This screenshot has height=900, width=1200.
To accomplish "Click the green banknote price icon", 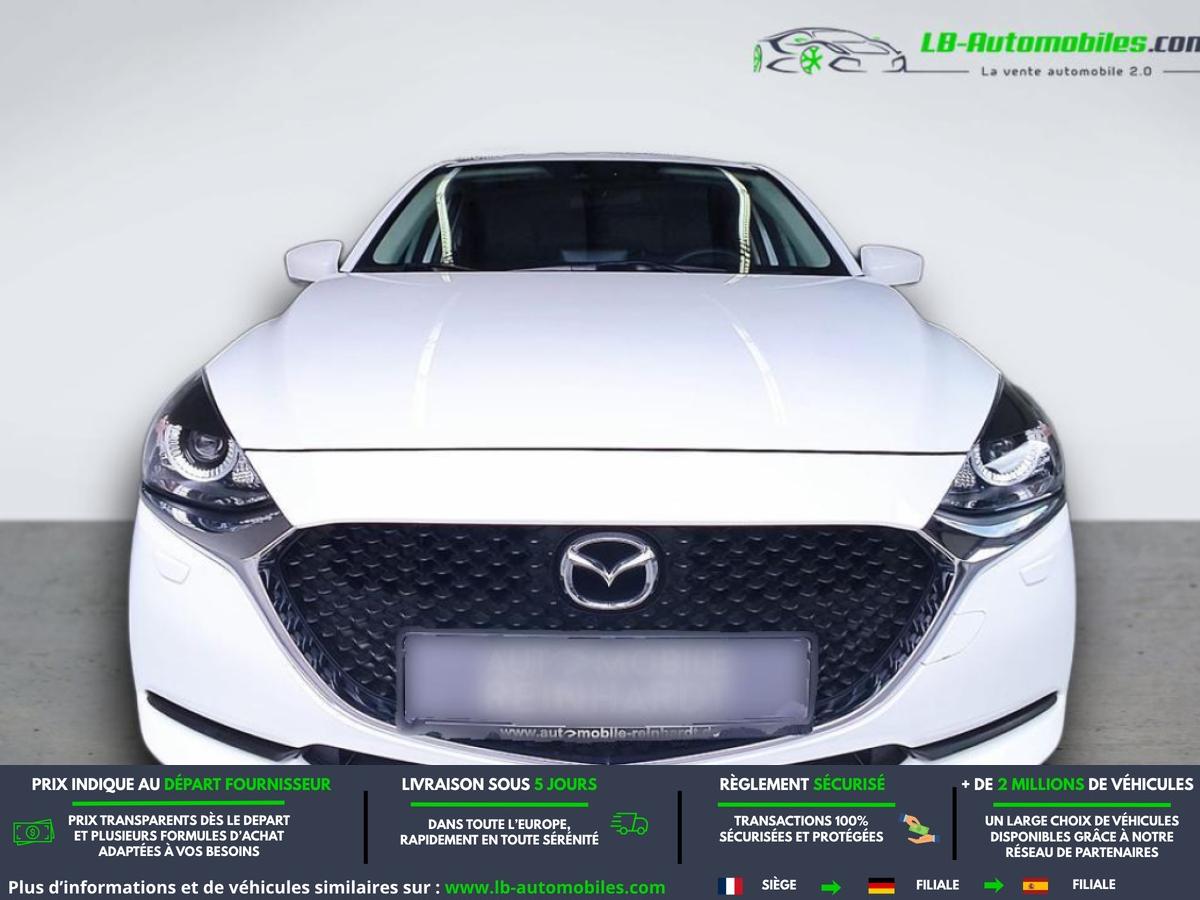I will (34, 831).
